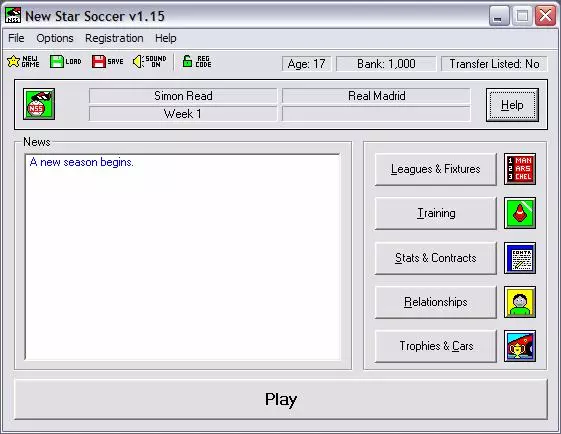The image size is (561, 434).
Task: Start a New Game from toolbar
Action: coord(24,62)
